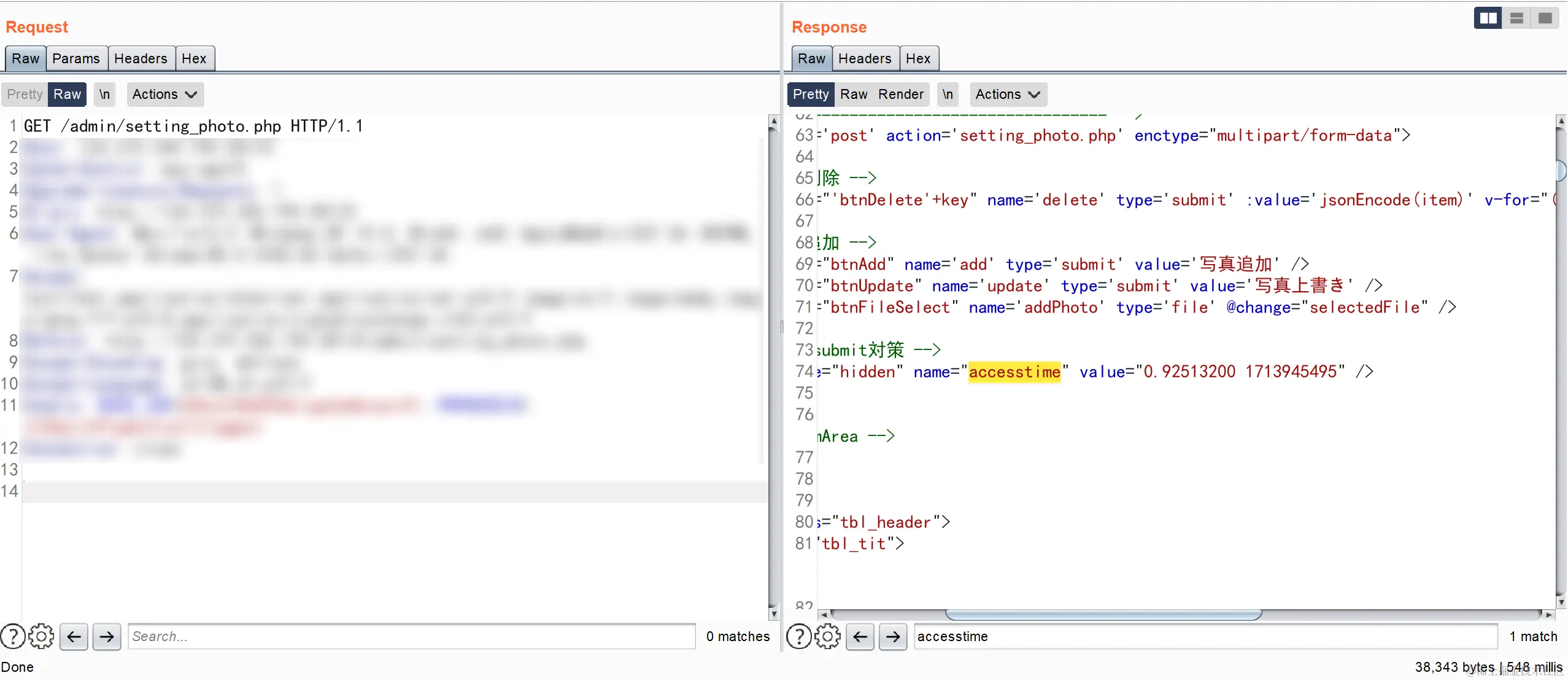Go to next match in request search
The width and height of the screenshot is (1568, 681).
click(x=107, y=636)
